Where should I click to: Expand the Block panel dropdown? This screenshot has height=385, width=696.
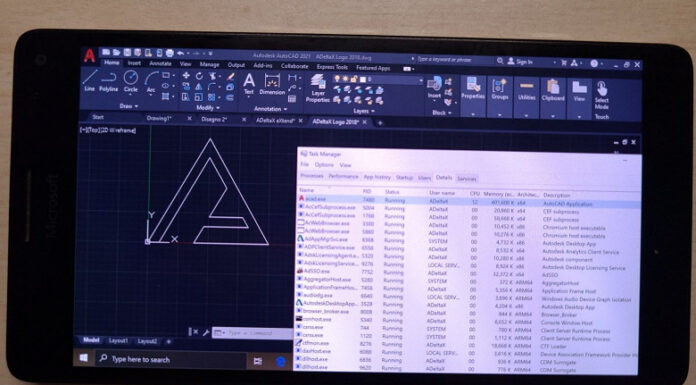[442, 113]
